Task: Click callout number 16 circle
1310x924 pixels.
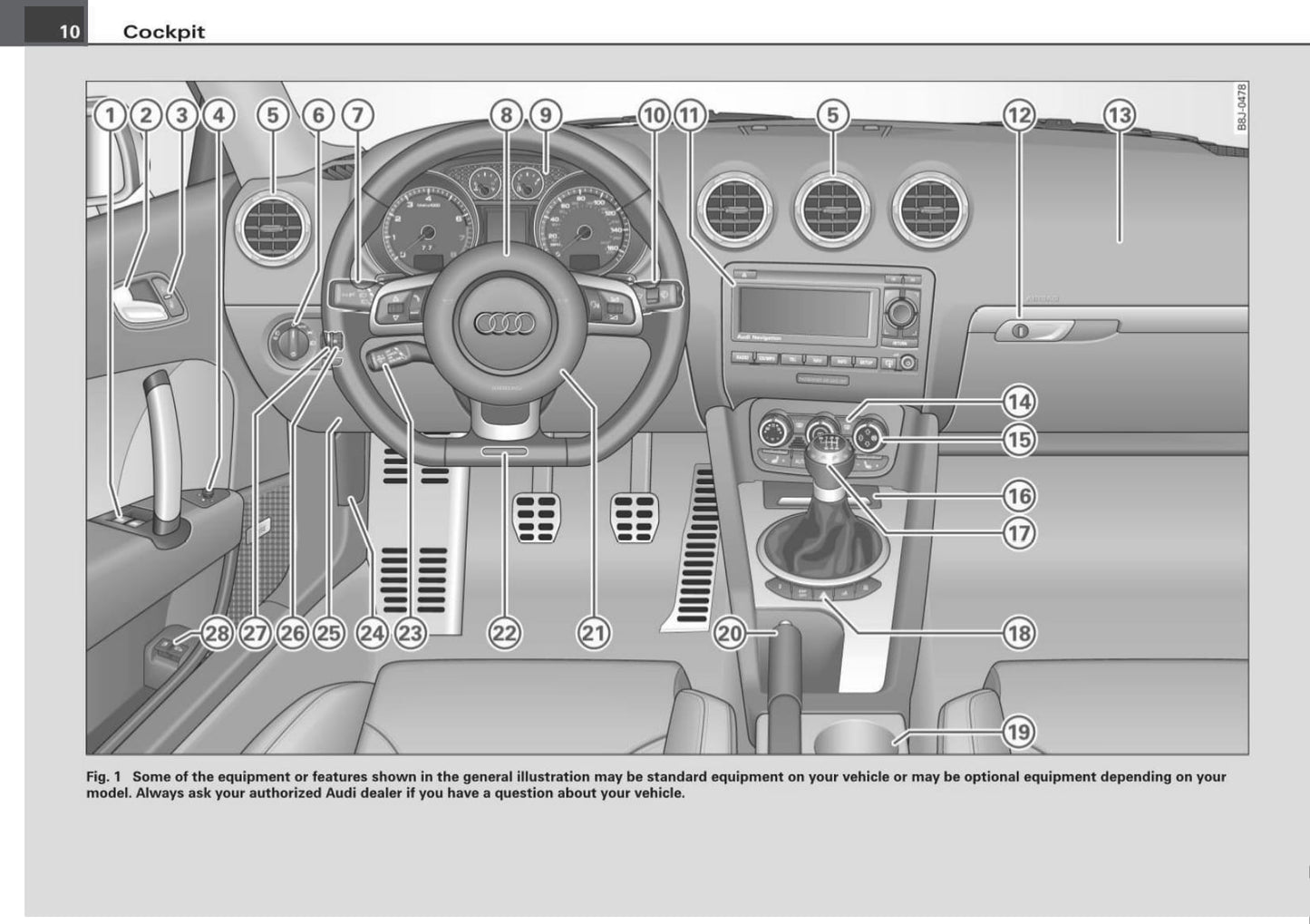Action: 1019,496
